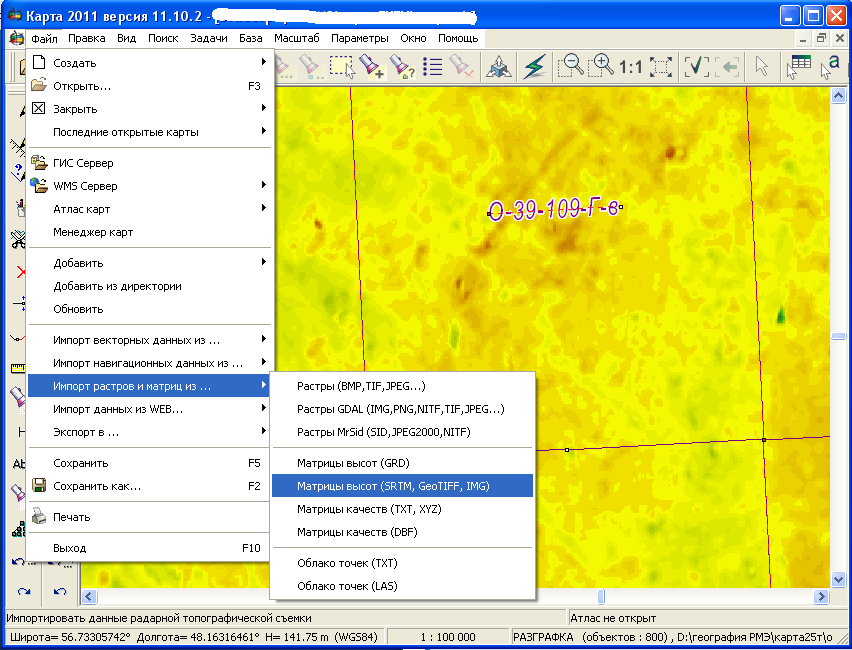Click the bulleted list toolbar icon
The image size is (852, 650).
pos(432,67)
